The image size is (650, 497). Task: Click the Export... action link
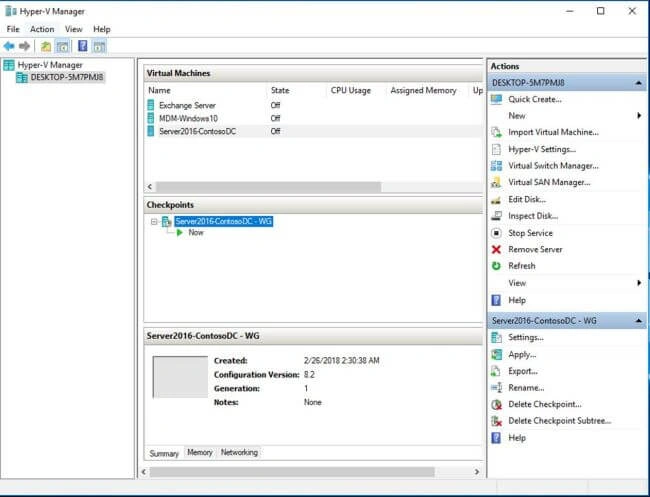[x=523, y=371]
